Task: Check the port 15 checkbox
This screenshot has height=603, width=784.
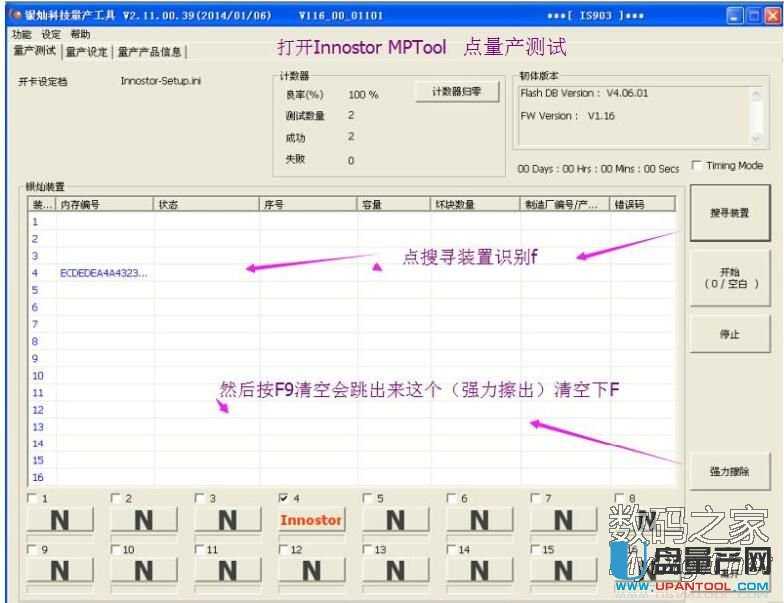Action: click(536, 550)
